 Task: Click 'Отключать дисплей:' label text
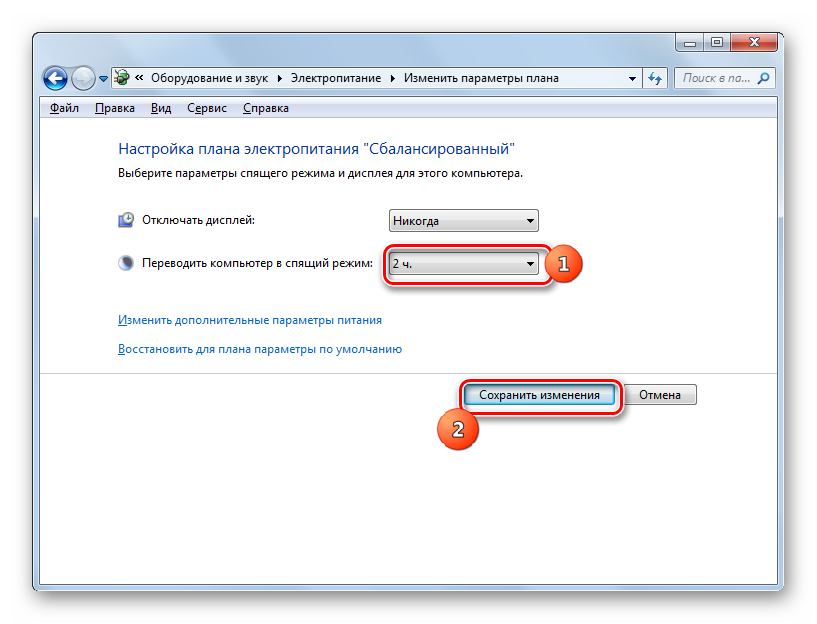point(199,220)
